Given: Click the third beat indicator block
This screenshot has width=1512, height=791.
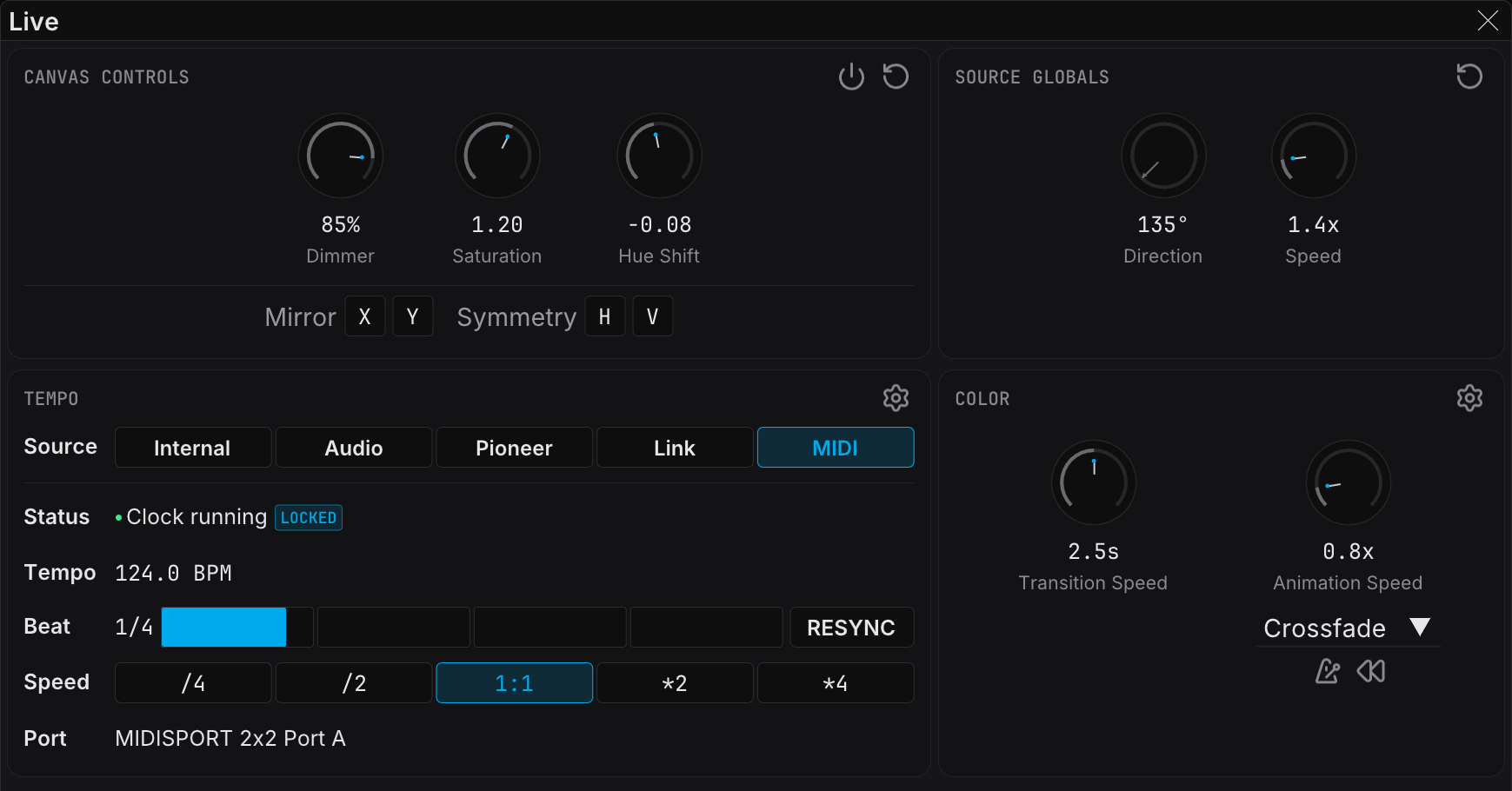Looking at the screenshot, I should point(550,628).
